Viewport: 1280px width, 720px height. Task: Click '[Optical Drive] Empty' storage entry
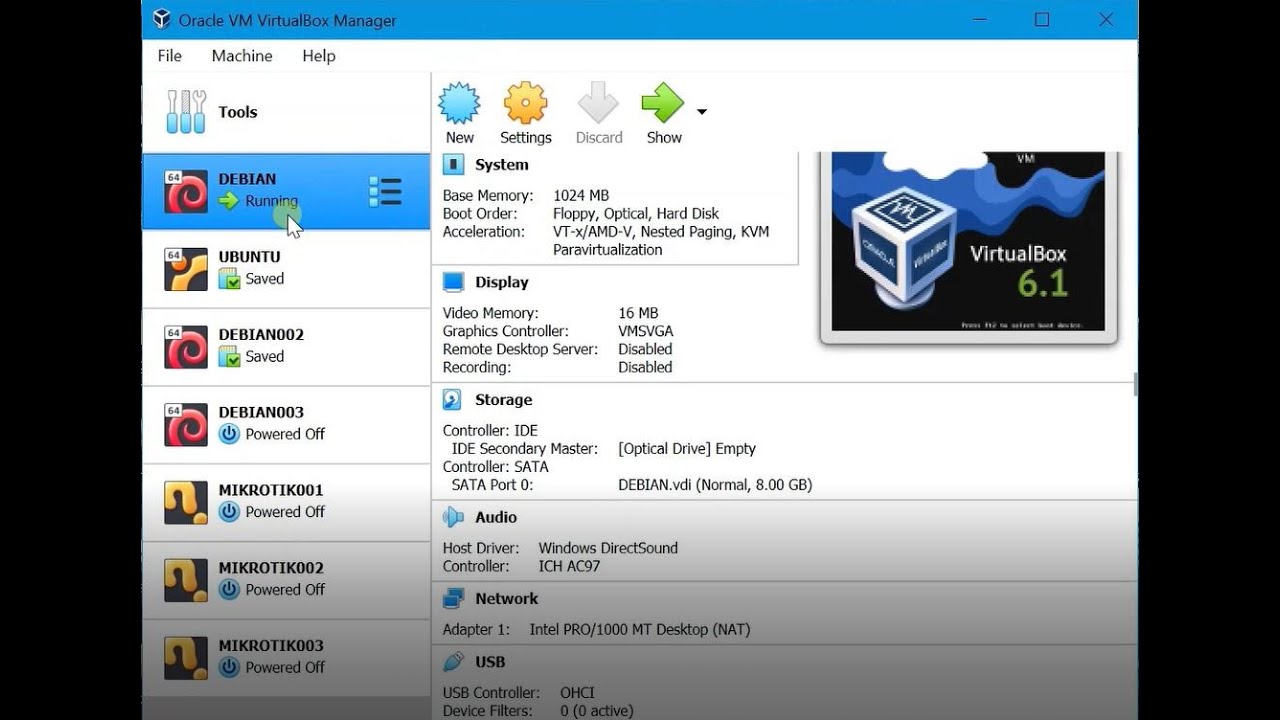(687, 449)
